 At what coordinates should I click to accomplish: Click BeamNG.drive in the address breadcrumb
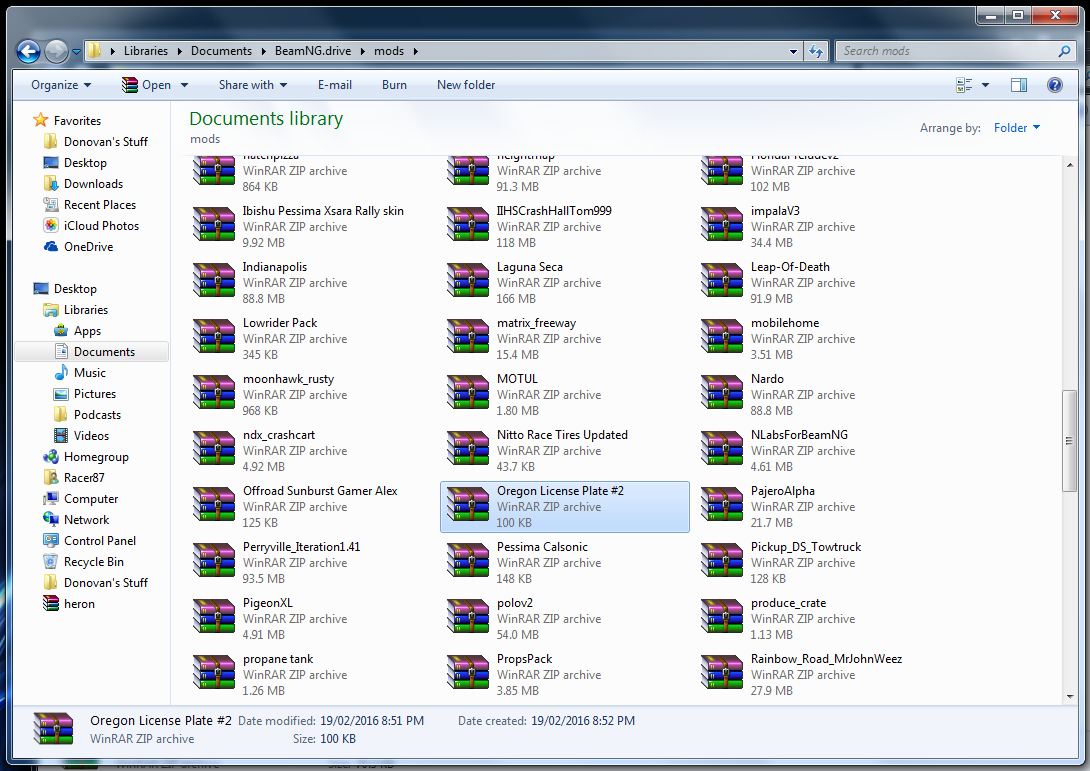coord(313,51)
